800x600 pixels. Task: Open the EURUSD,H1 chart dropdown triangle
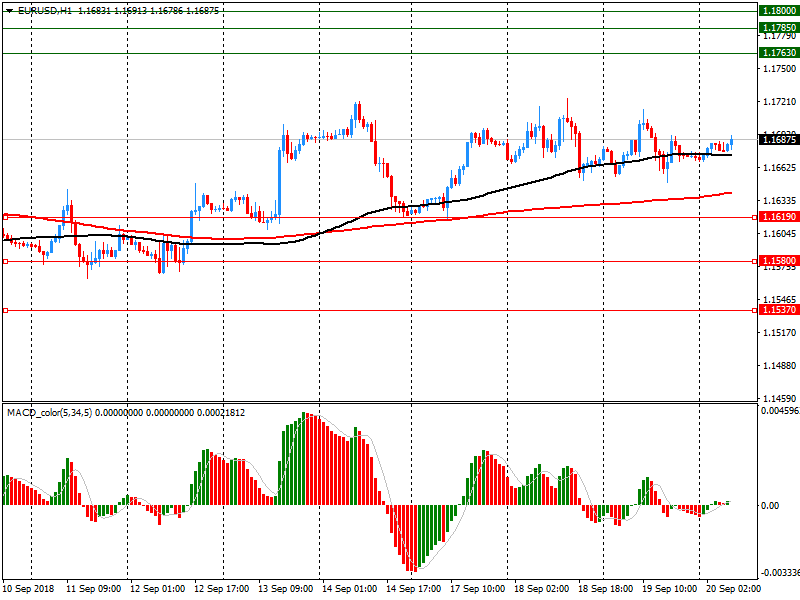point(8,10)
